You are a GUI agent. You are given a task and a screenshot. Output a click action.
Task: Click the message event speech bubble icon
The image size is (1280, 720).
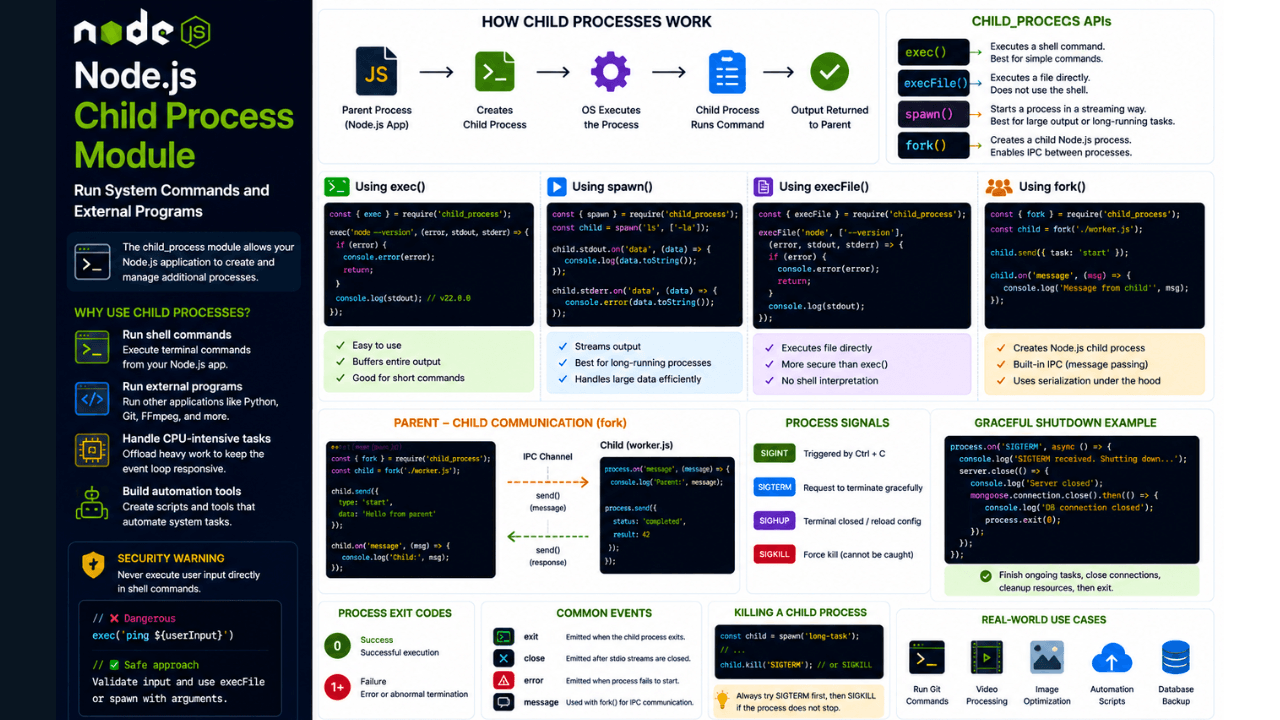(x=504, y=702)
